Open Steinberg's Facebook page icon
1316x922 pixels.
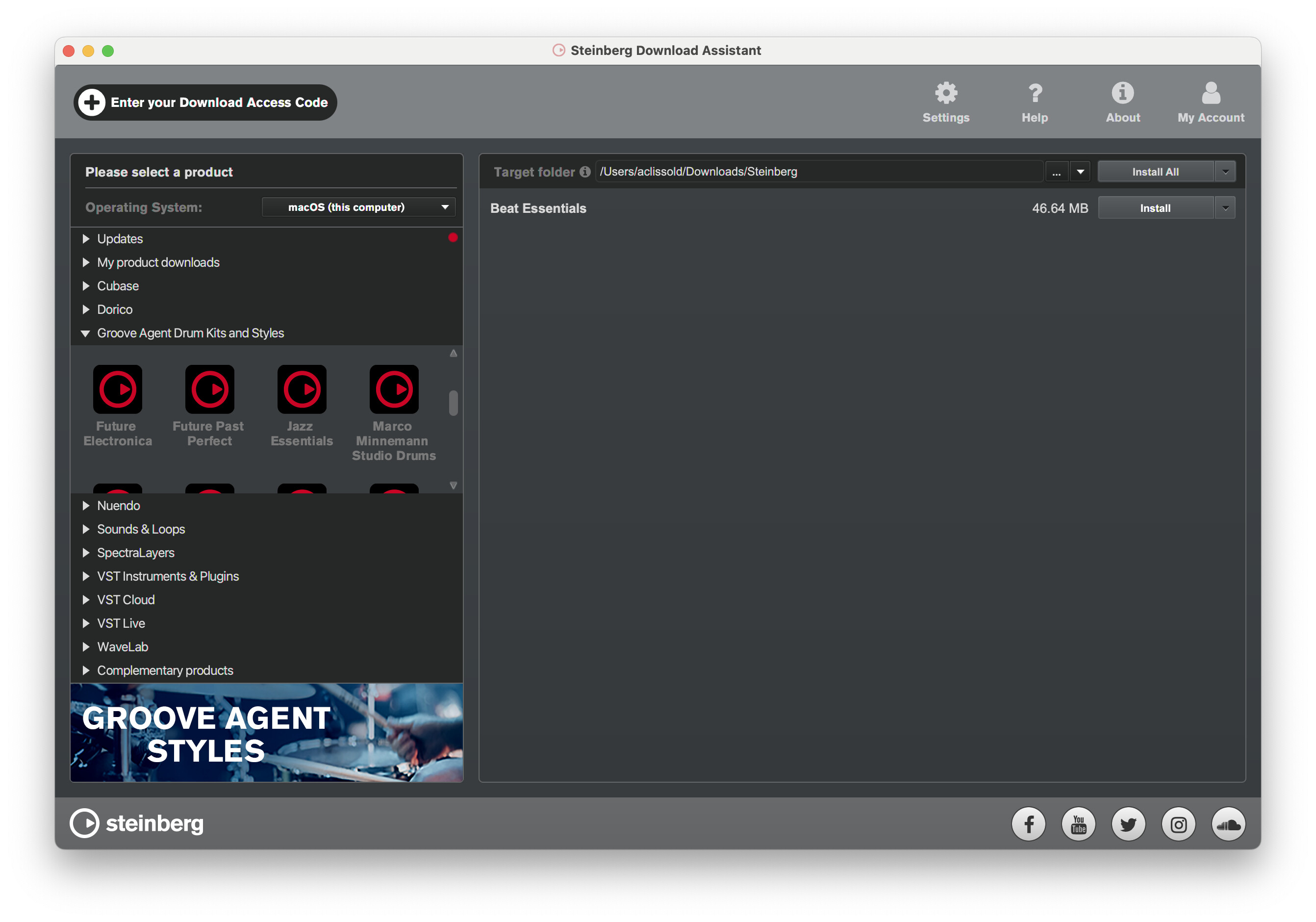[1028, 824]
